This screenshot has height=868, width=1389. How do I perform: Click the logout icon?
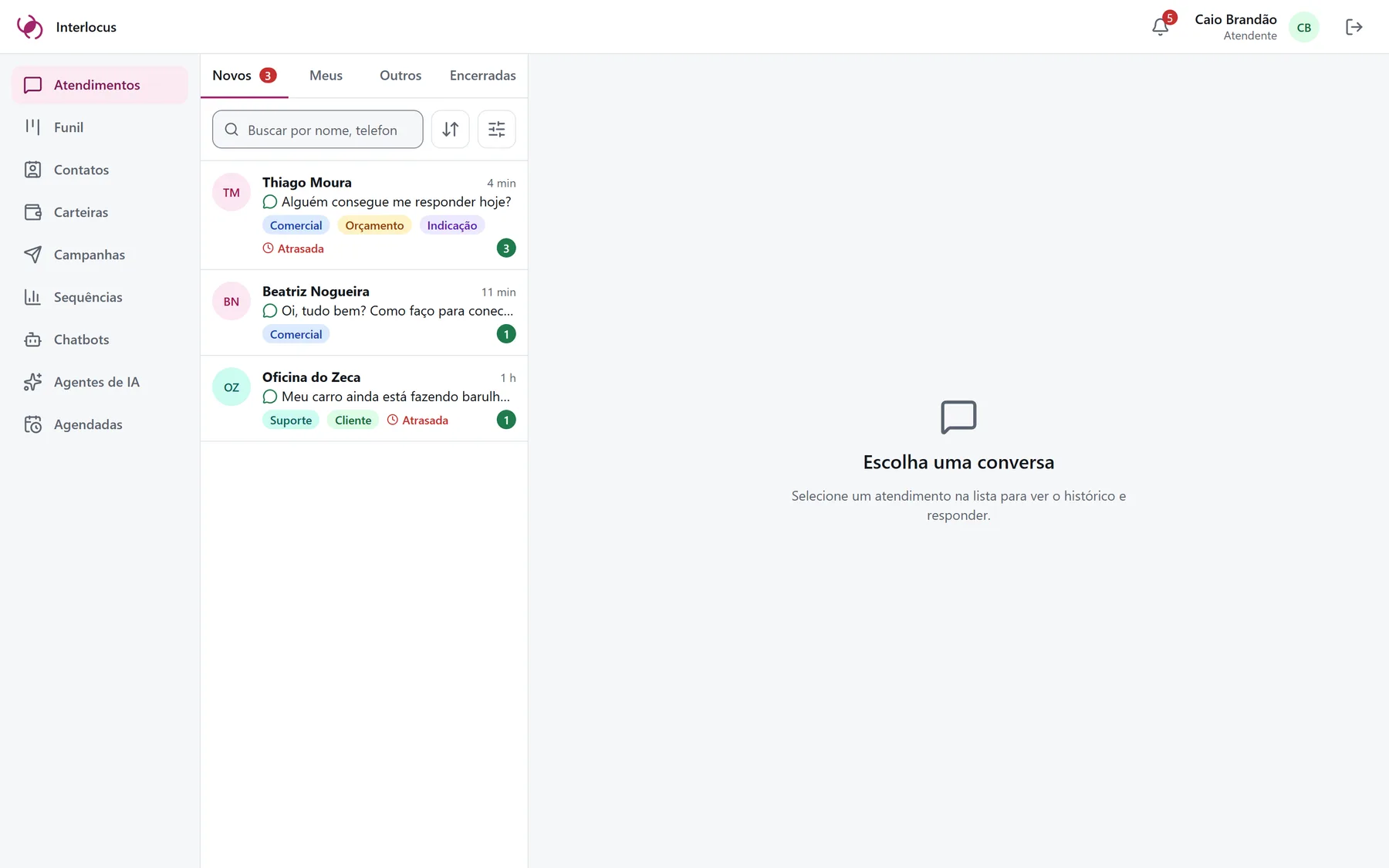[x=1354, y=27]
